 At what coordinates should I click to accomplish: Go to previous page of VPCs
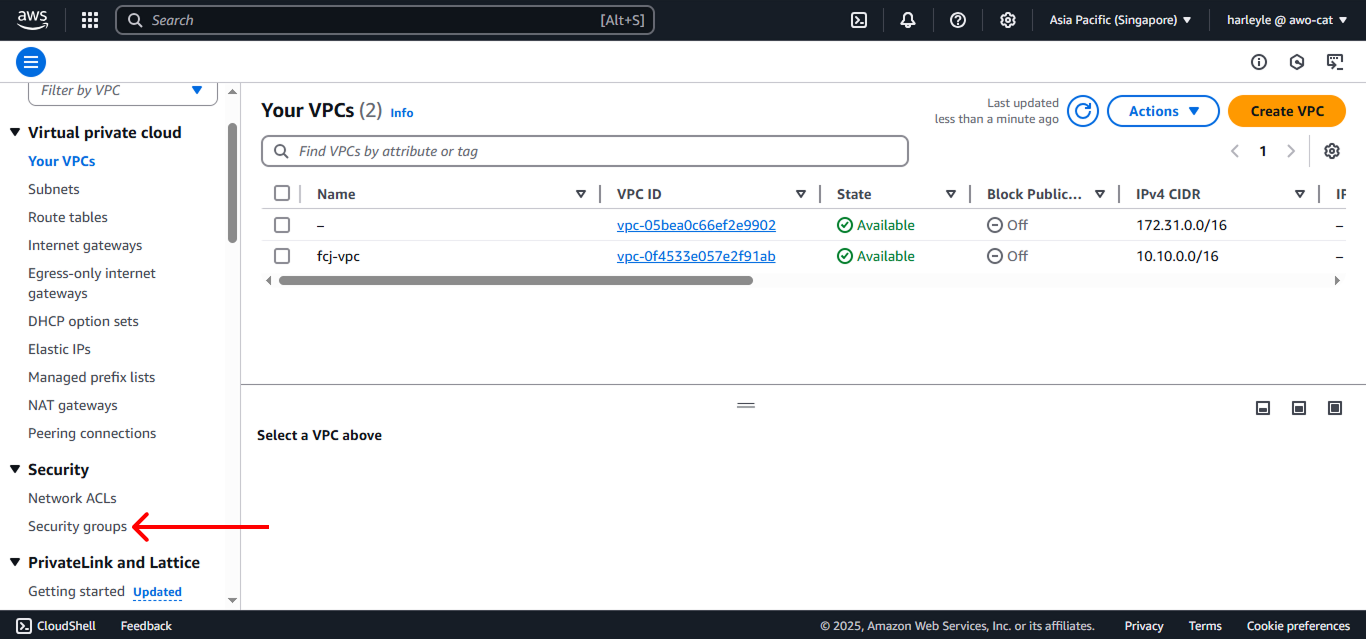1235,151
